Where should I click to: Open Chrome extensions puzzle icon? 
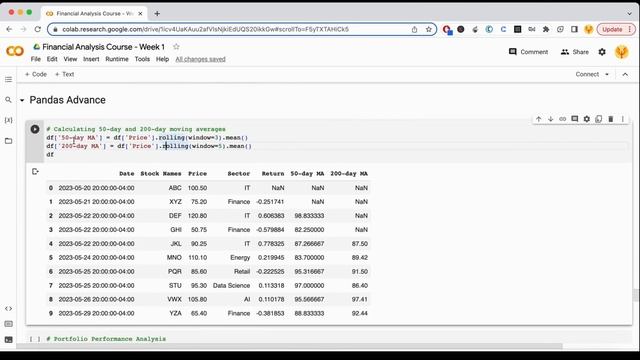click(546, 29)
